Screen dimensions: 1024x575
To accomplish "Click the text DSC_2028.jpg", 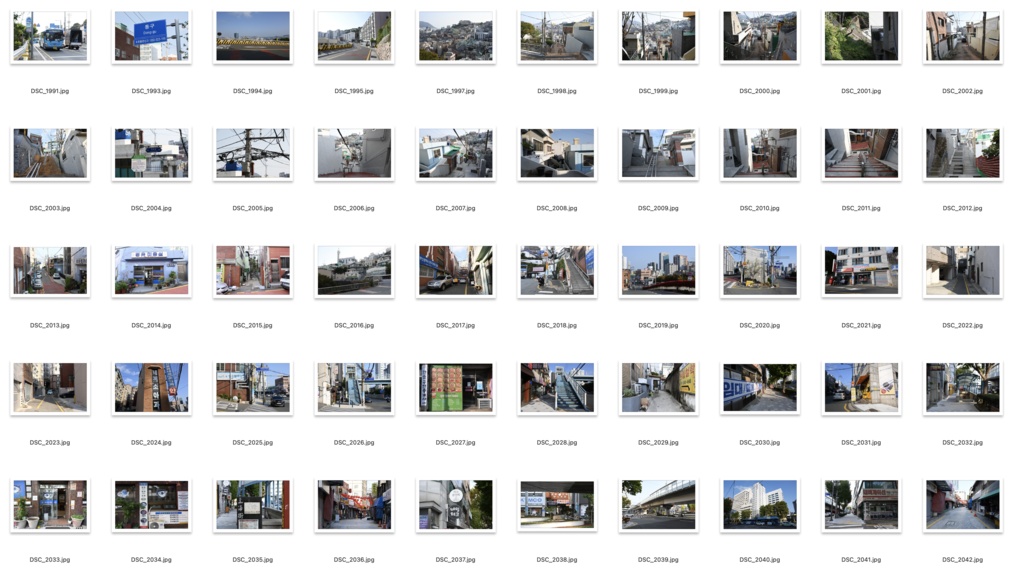I will pyautogui.click(x=557, y=443).
